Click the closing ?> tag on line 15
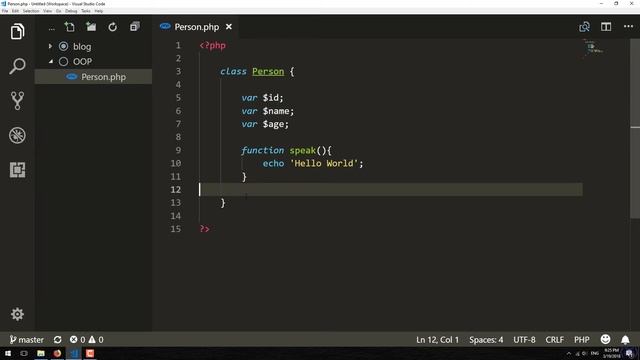The width and height of the screenshot is (640, 360). pos(204,229)
